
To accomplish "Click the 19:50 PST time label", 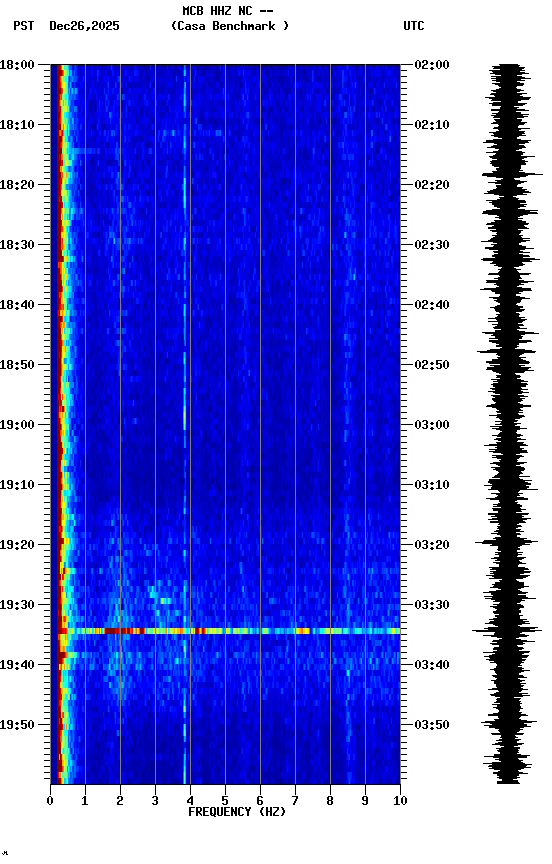I will pyautogui.click(x=17, y=725).
